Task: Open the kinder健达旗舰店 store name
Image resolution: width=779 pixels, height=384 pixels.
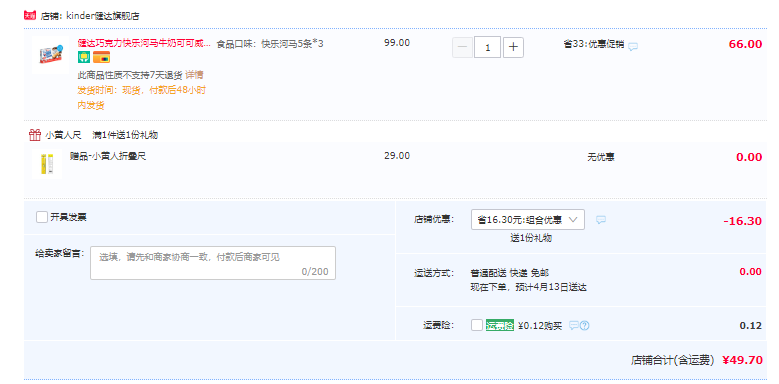Action: click(x=102, y=16)
